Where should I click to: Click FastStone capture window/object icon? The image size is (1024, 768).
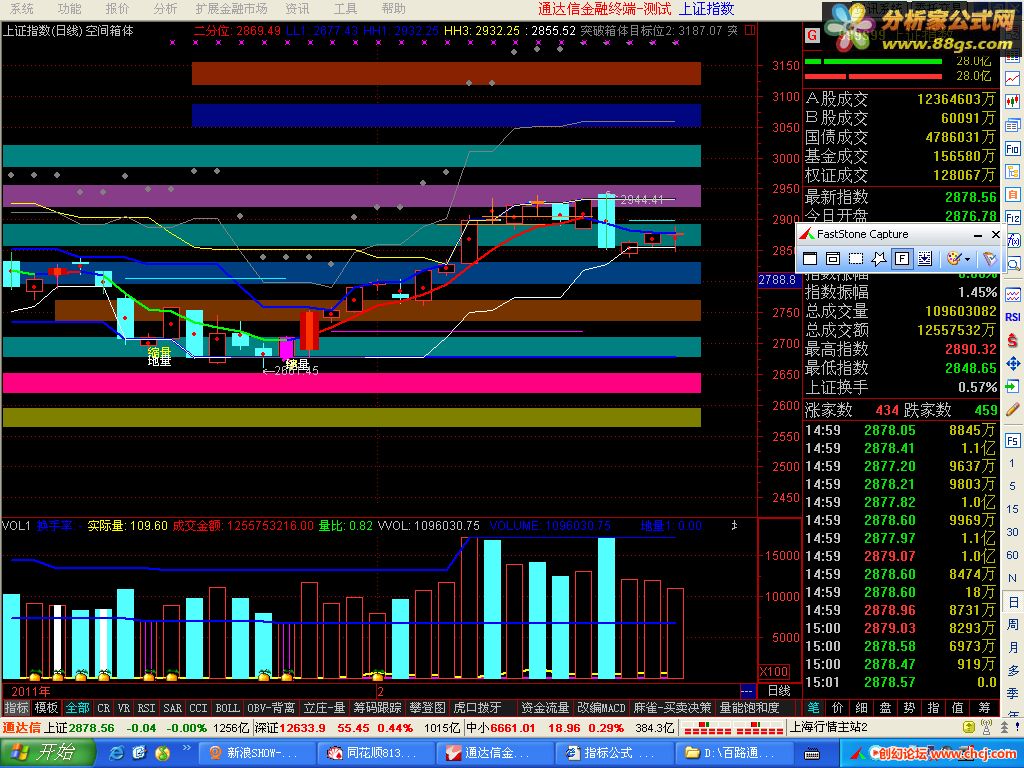tap(833, 259)
